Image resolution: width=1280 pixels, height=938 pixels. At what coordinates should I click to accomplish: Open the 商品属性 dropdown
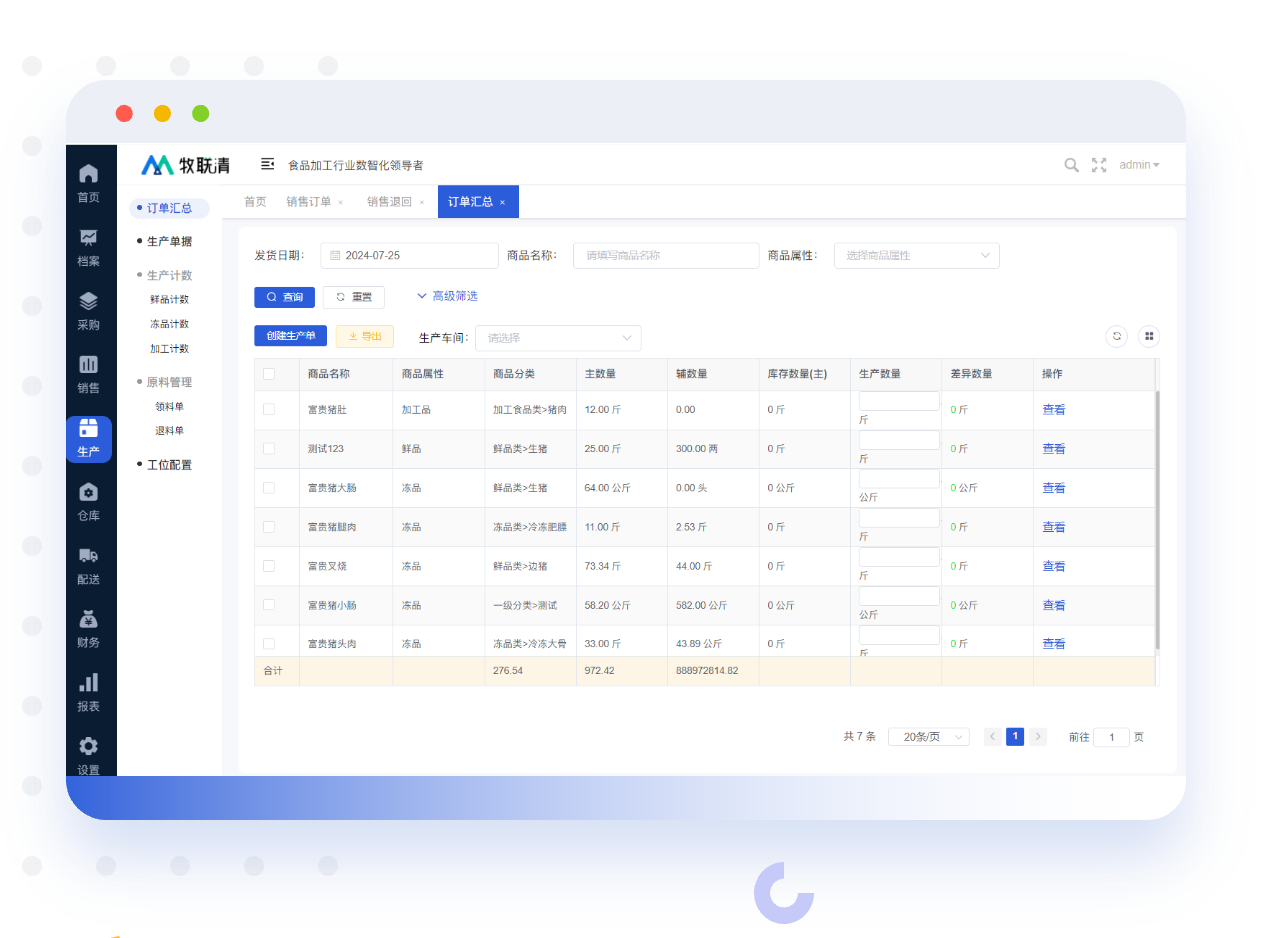(916, 256)
